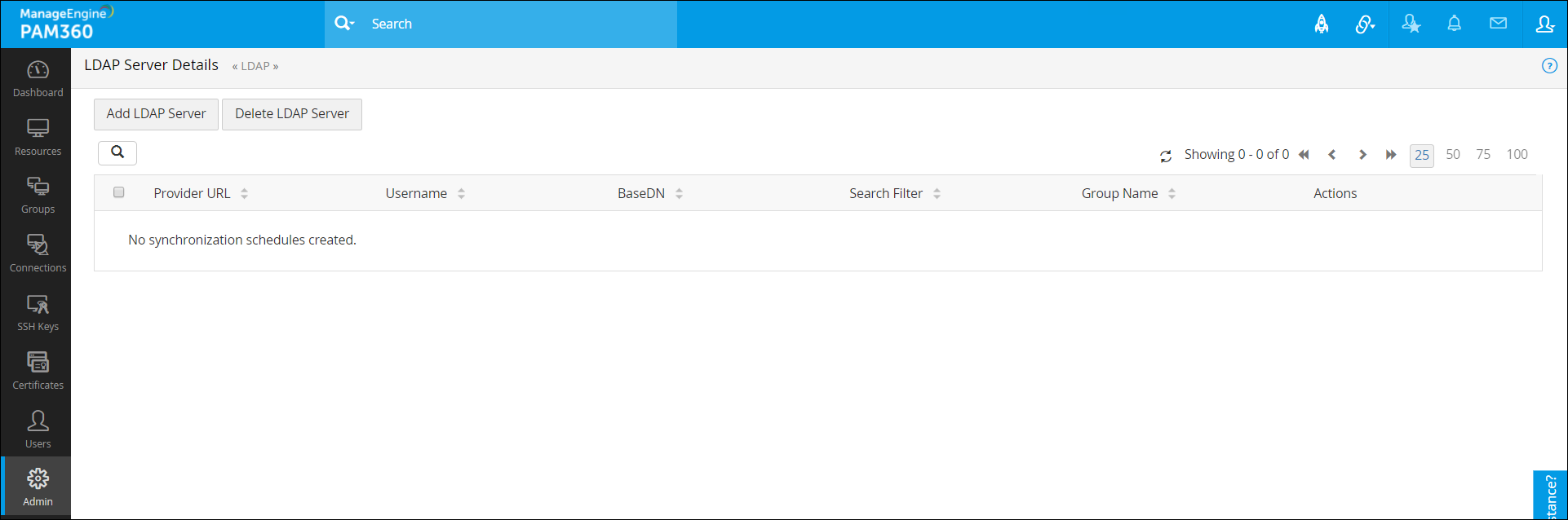Show 50 rows per page
This screenshot has width=1568, height=520.
1453,154
